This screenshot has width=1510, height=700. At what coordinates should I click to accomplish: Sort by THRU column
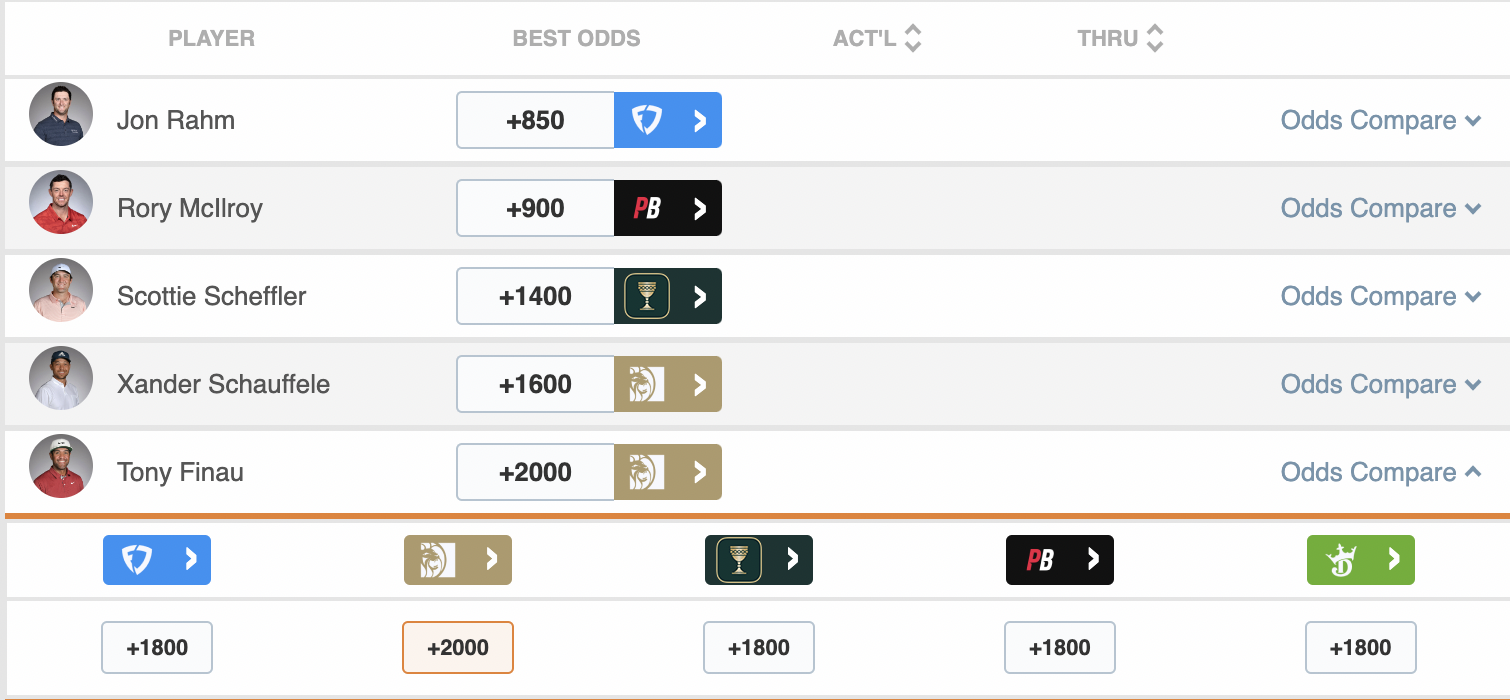(1121, 39)
